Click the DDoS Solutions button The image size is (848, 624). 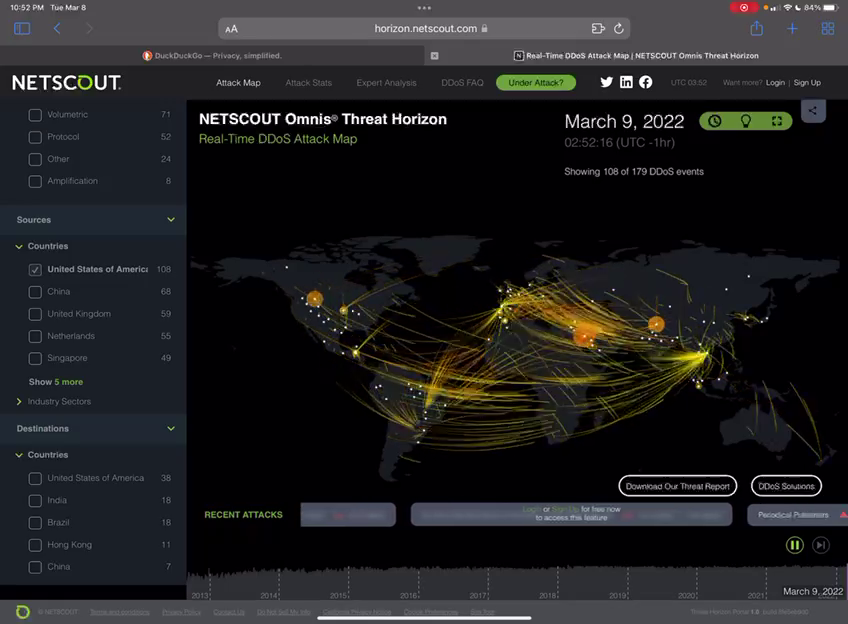[x=786, y=486]
